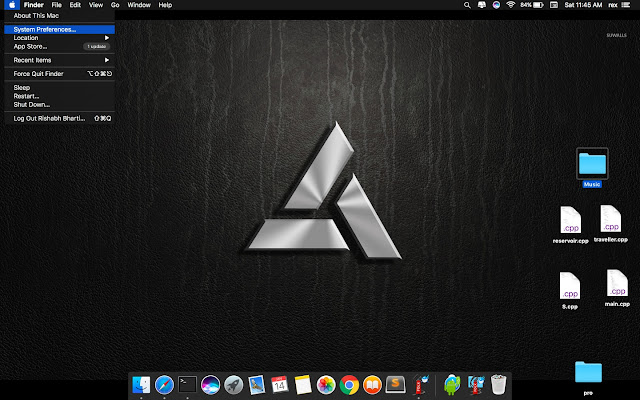Choose Shut Down from Apple menu
The image size is (640, 400).
pos(60,104)
